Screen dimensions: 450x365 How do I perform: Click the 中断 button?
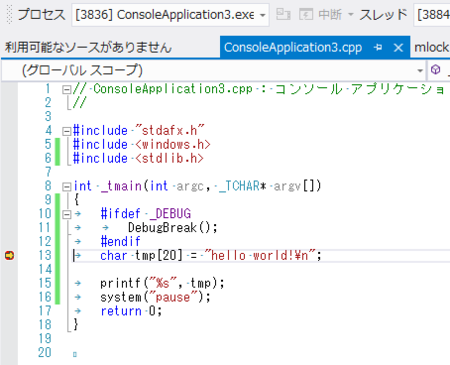point(330,15)
